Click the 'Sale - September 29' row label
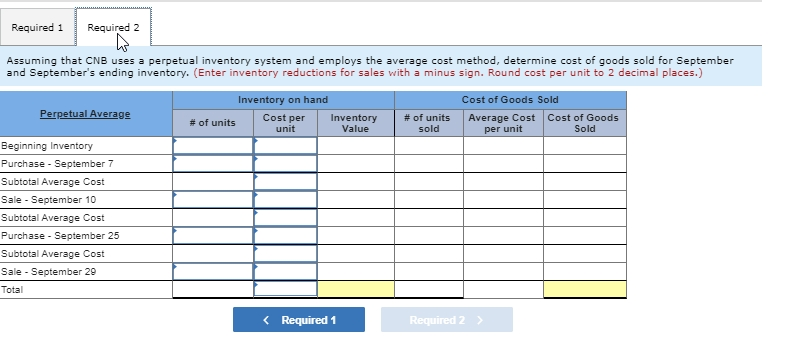The height and width of the screenshot is (360, 788). click(x=49, y=272)
